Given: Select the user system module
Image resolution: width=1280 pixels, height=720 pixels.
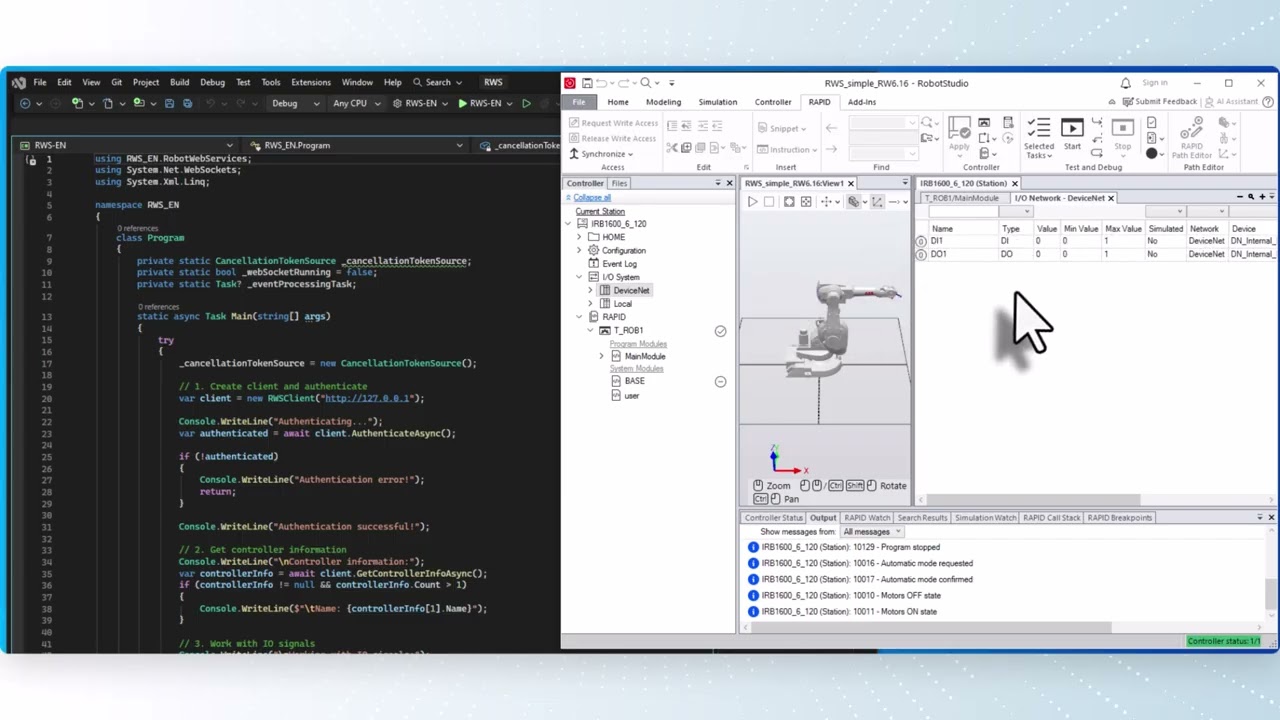Looking at the screenshot, I should 631,396.
